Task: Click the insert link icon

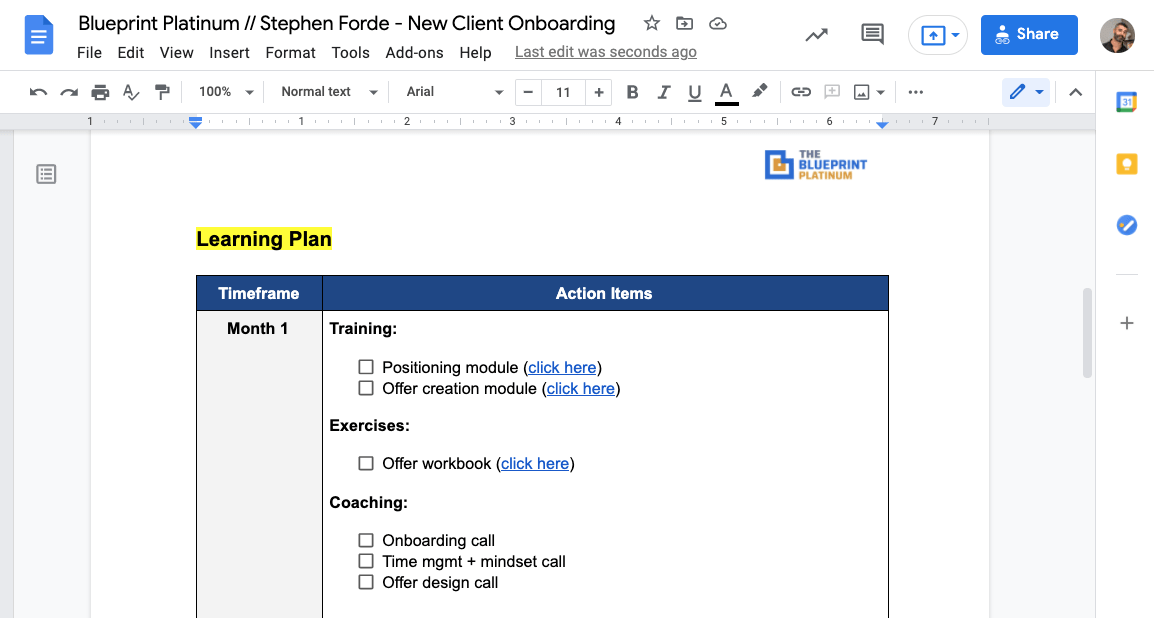Action: (x=800, y=92)
